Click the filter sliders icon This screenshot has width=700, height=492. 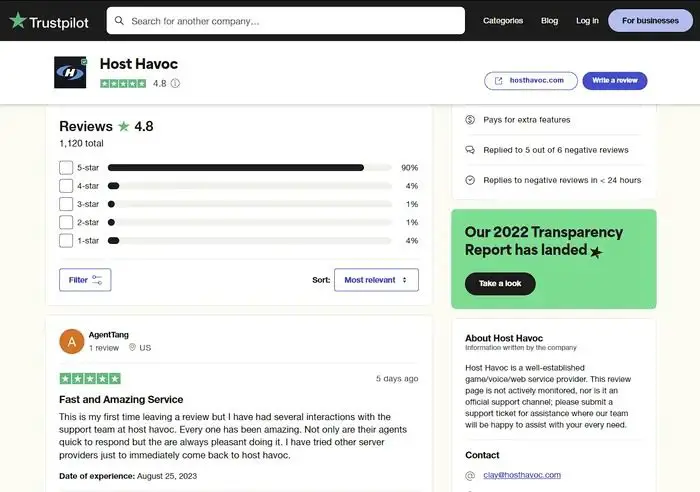pos(97,280)
